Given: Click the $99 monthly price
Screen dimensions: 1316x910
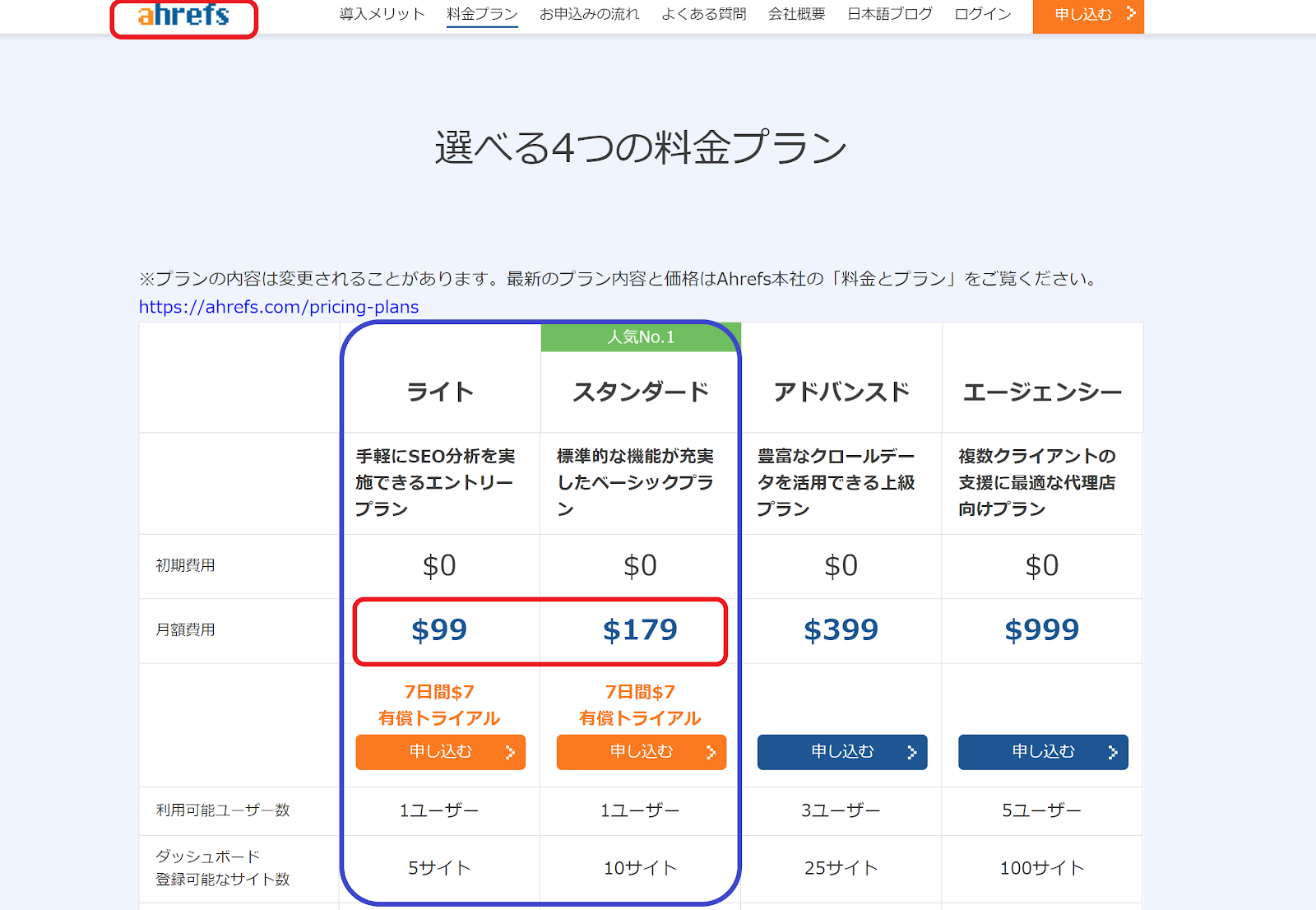Looking at the screenshot, I should tap(439, 630).
